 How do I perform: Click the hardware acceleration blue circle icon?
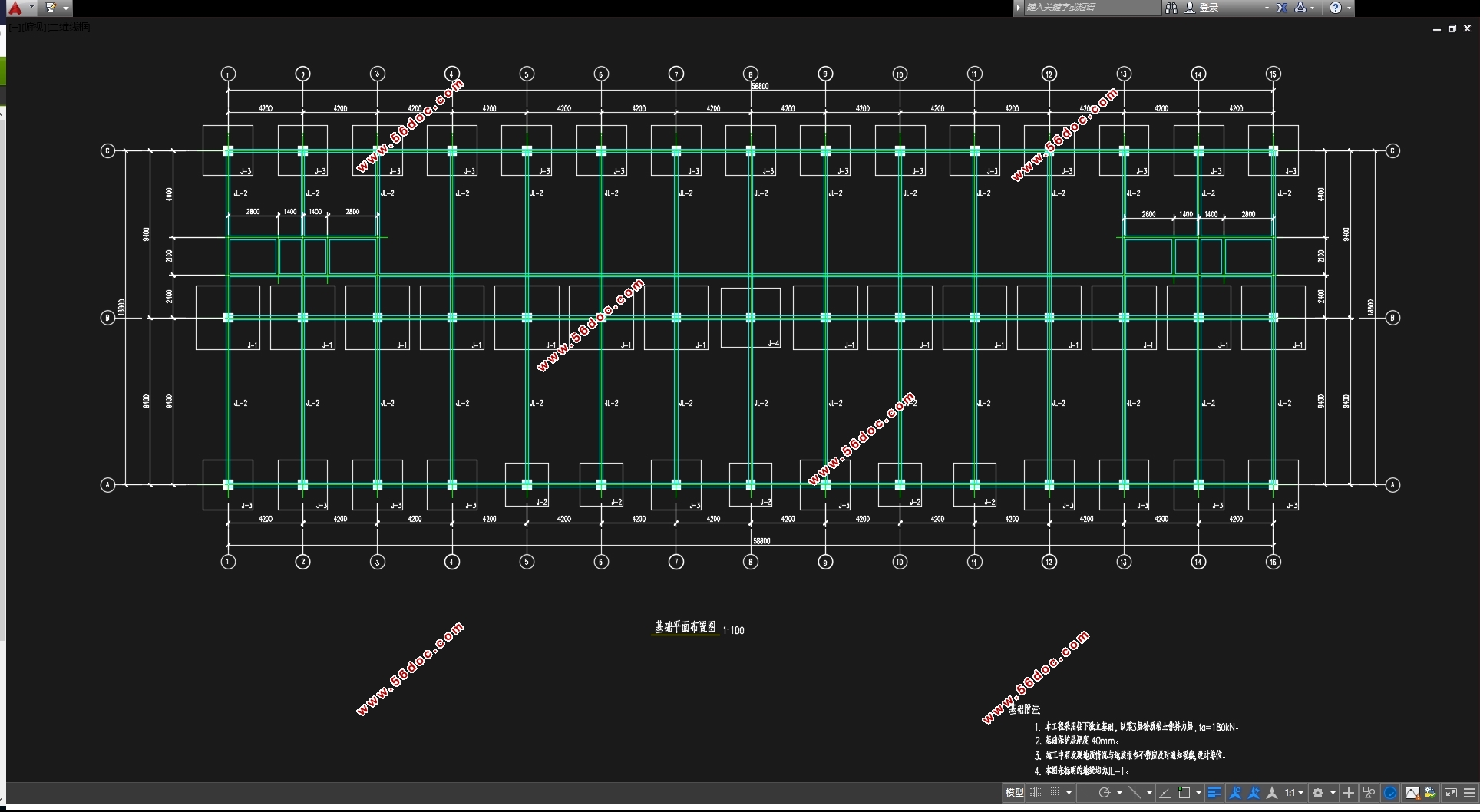pos(1390,793)
